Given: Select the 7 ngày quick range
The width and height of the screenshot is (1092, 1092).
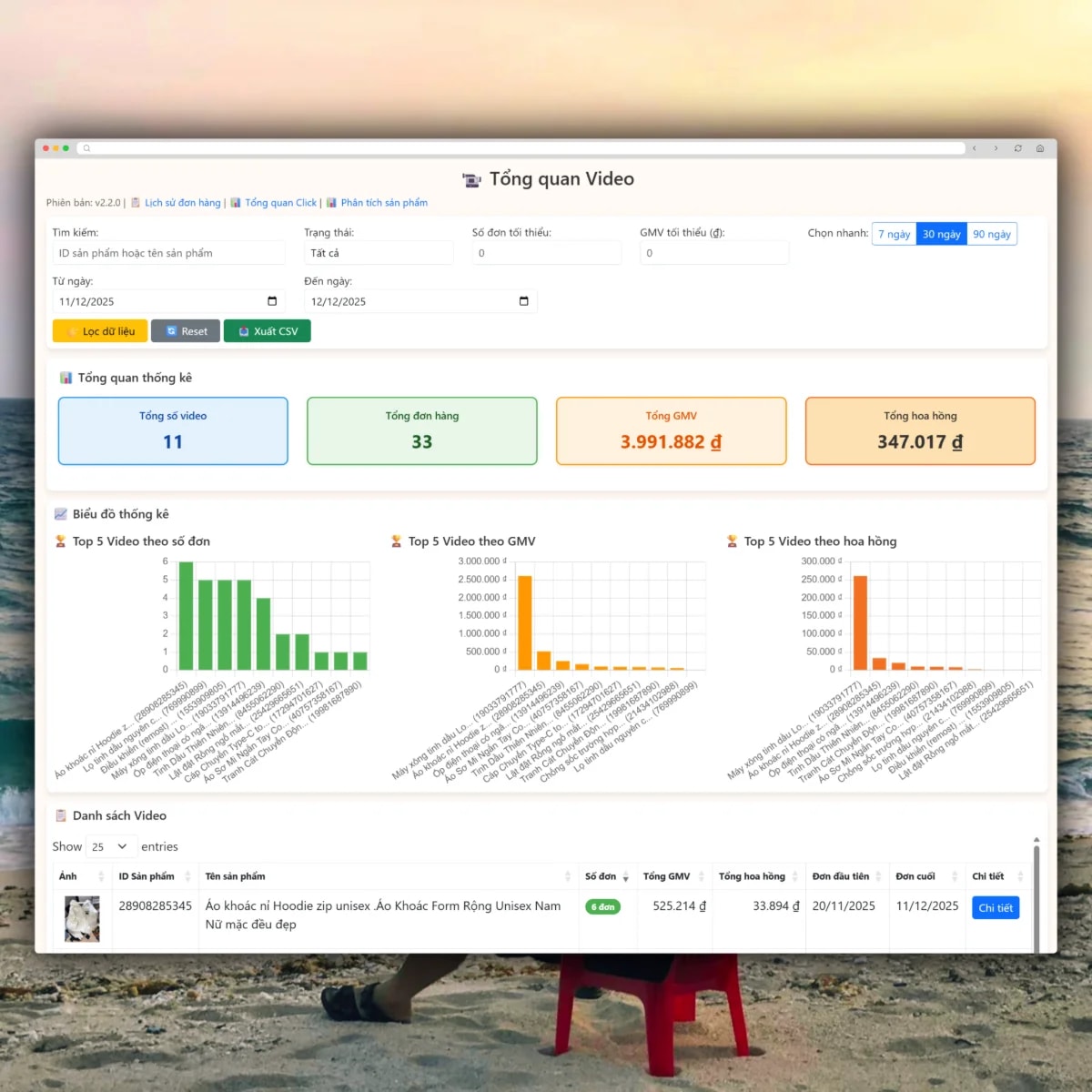Looking at the screenshot, I should coord(894,234).
